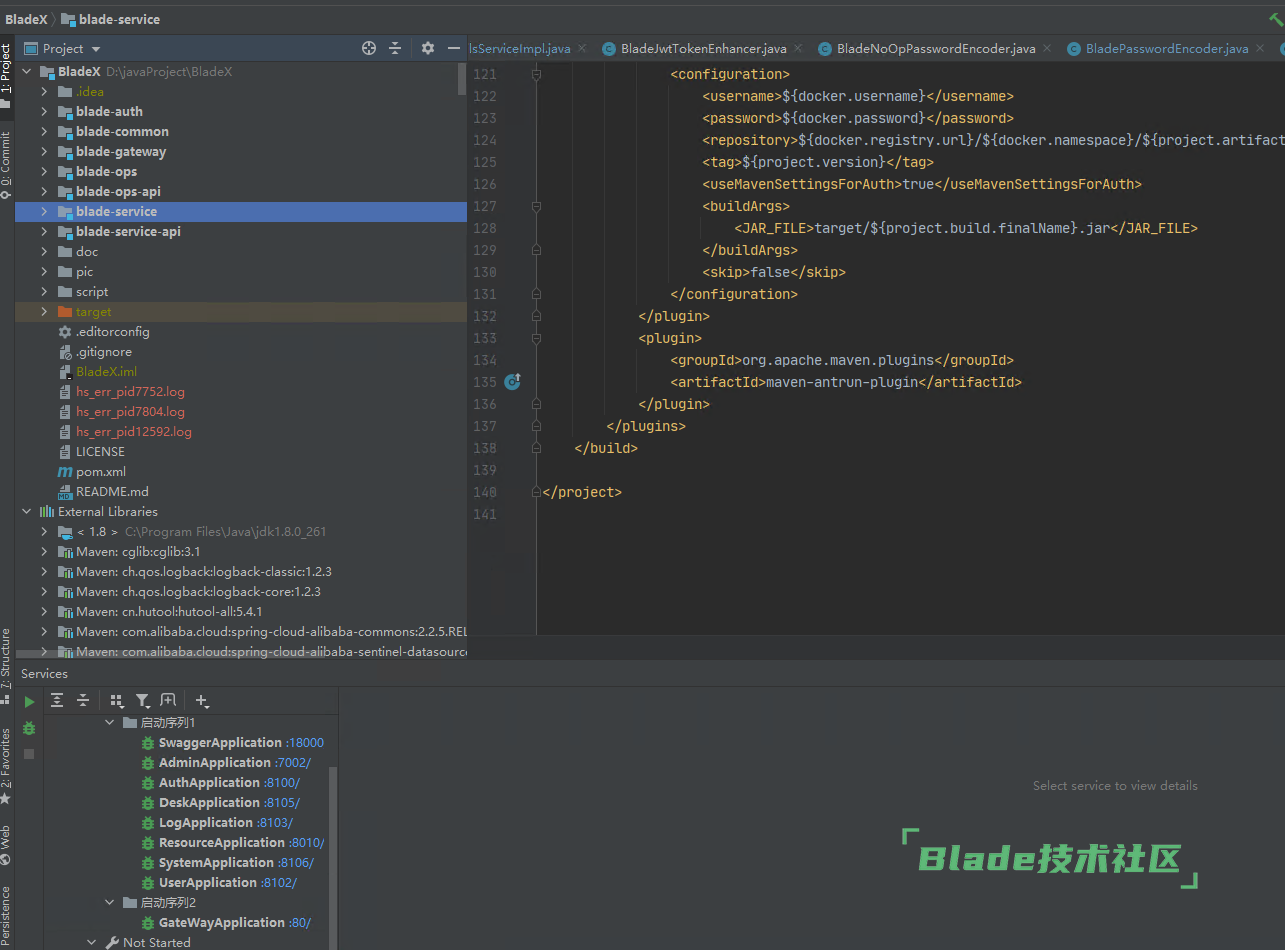Viewport: 1285px width, 950px height.
Task: Click the bug icon beside GateWayApplication
Action: click(x=148, y=923)
